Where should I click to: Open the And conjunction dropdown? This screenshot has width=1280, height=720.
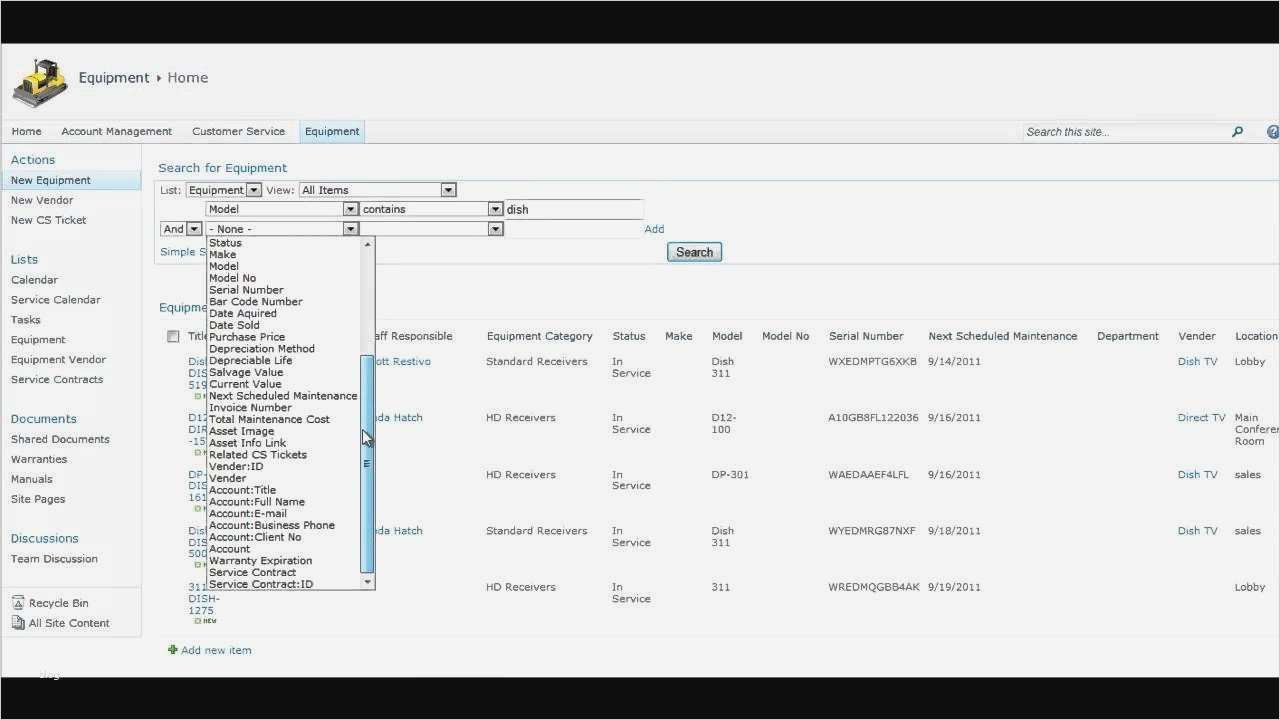click(x=181, y=229)
